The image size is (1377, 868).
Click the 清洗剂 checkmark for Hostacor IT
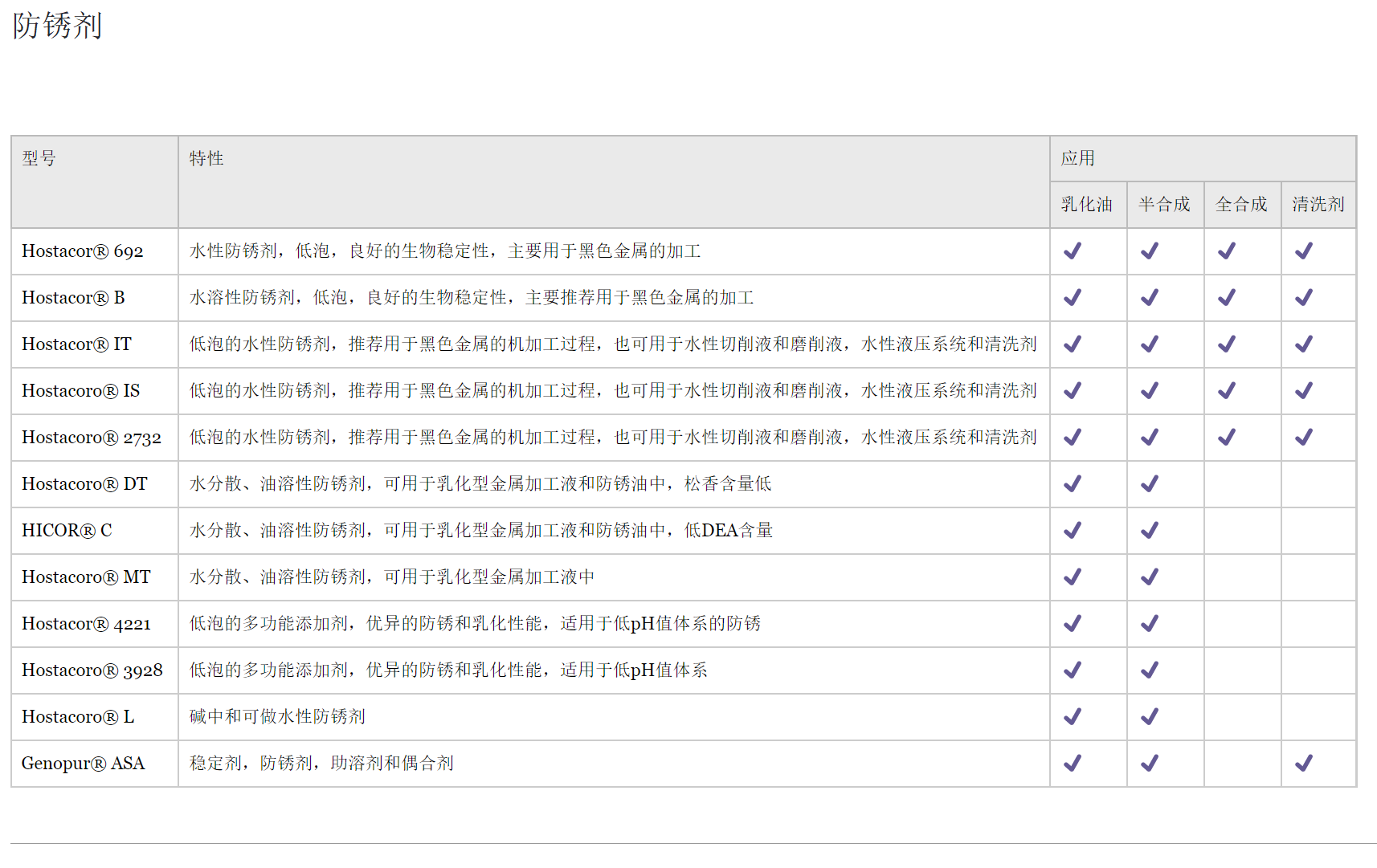1303,344
